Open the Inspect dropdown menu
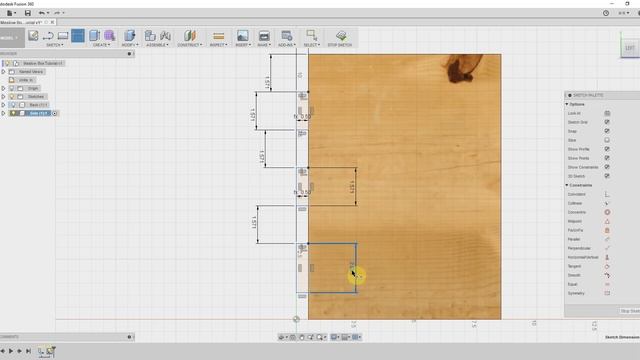This screenshot has height=360, width=640. pos(218,45)
